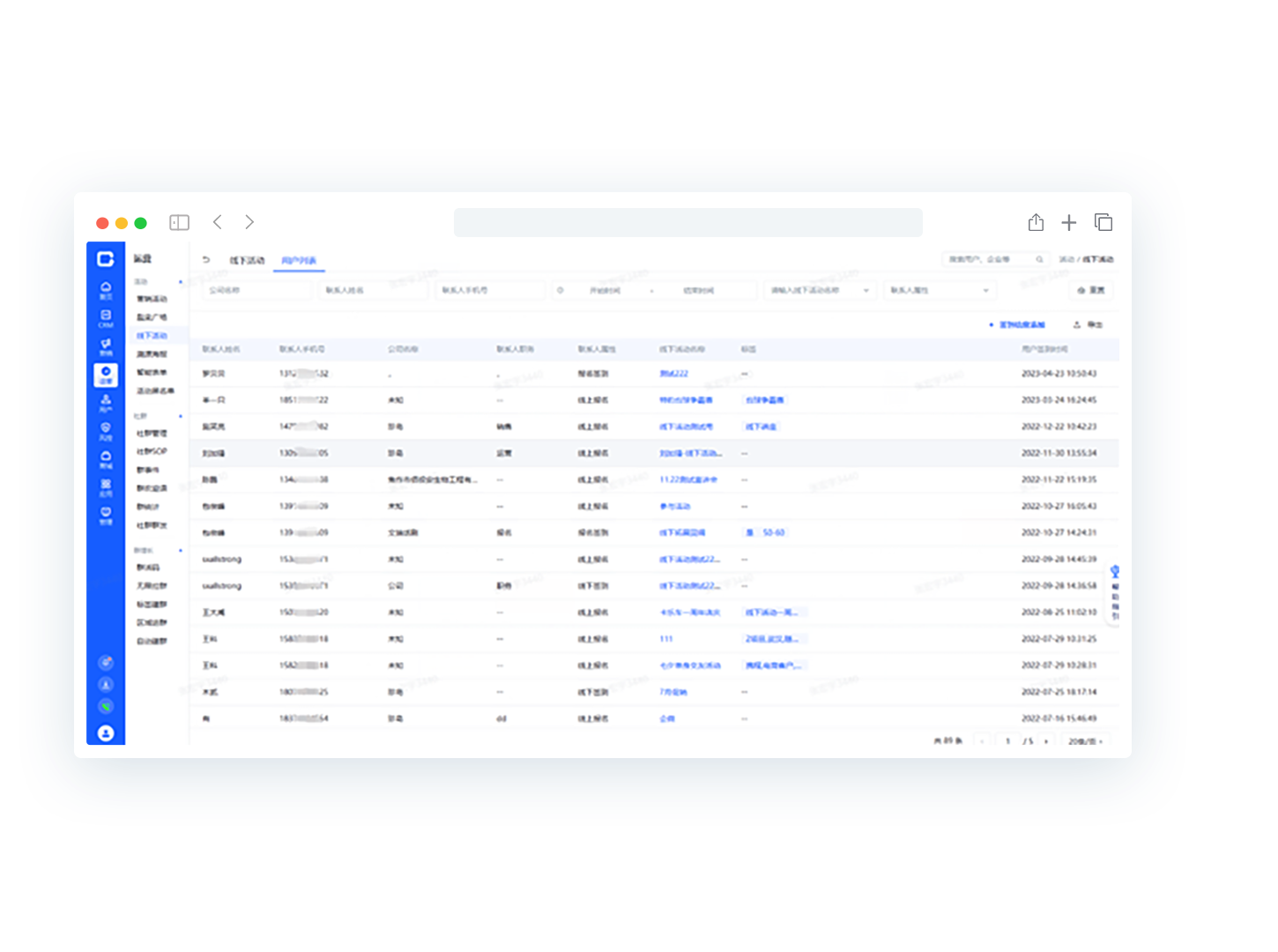1278x952 pixels.
Task: Go back with the browser back arrow
Action: pyautogui.click(x=218, y=222)
